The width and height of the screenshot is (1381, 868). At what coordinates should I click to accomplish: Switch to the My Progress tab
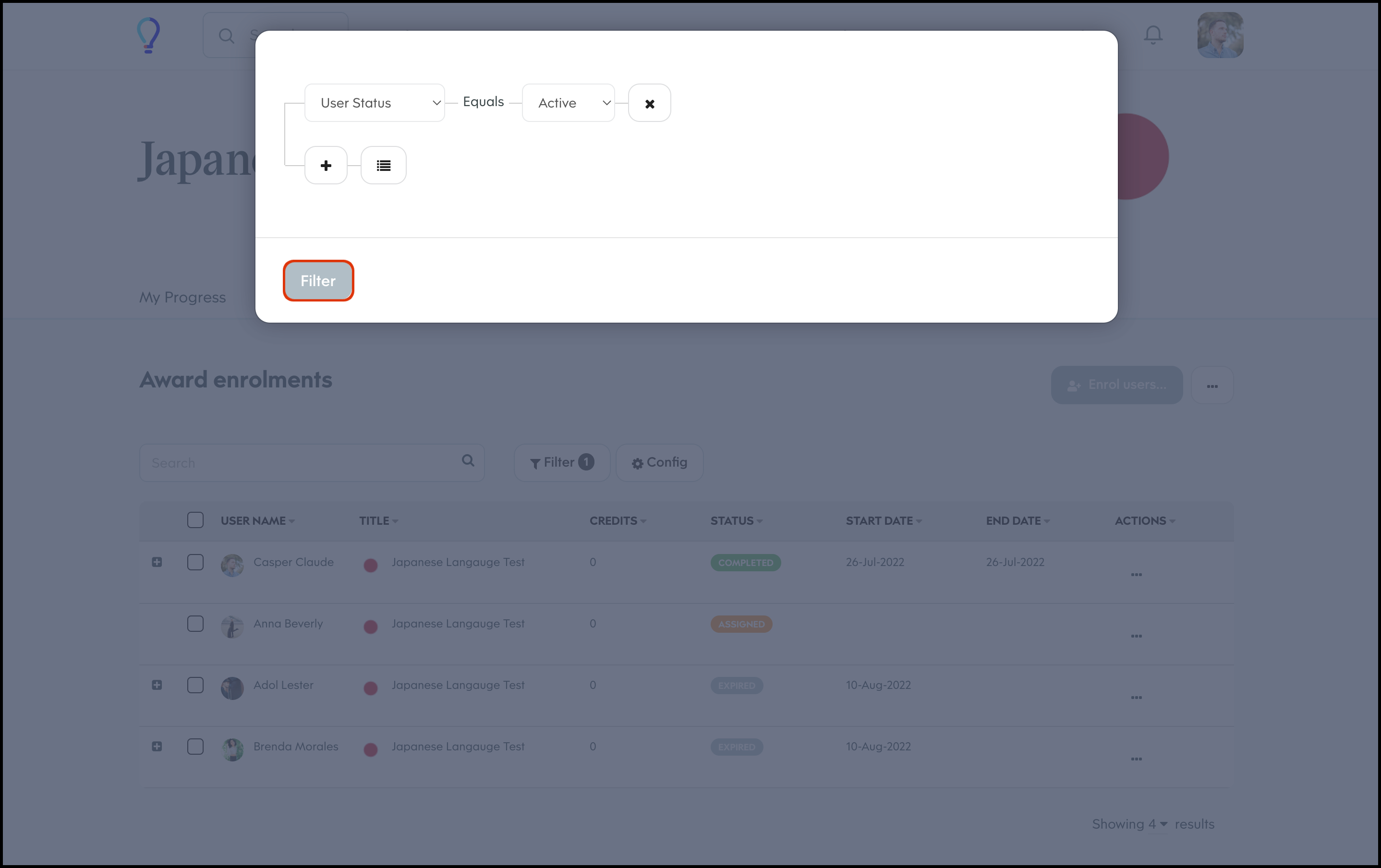[x=182, y=298]
